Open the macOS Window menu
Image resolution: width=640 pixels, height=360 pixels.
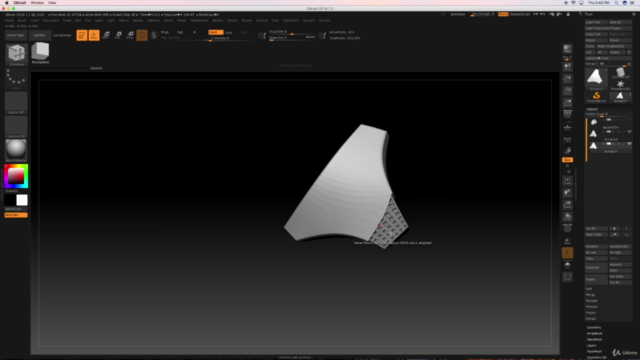point(37,3)
